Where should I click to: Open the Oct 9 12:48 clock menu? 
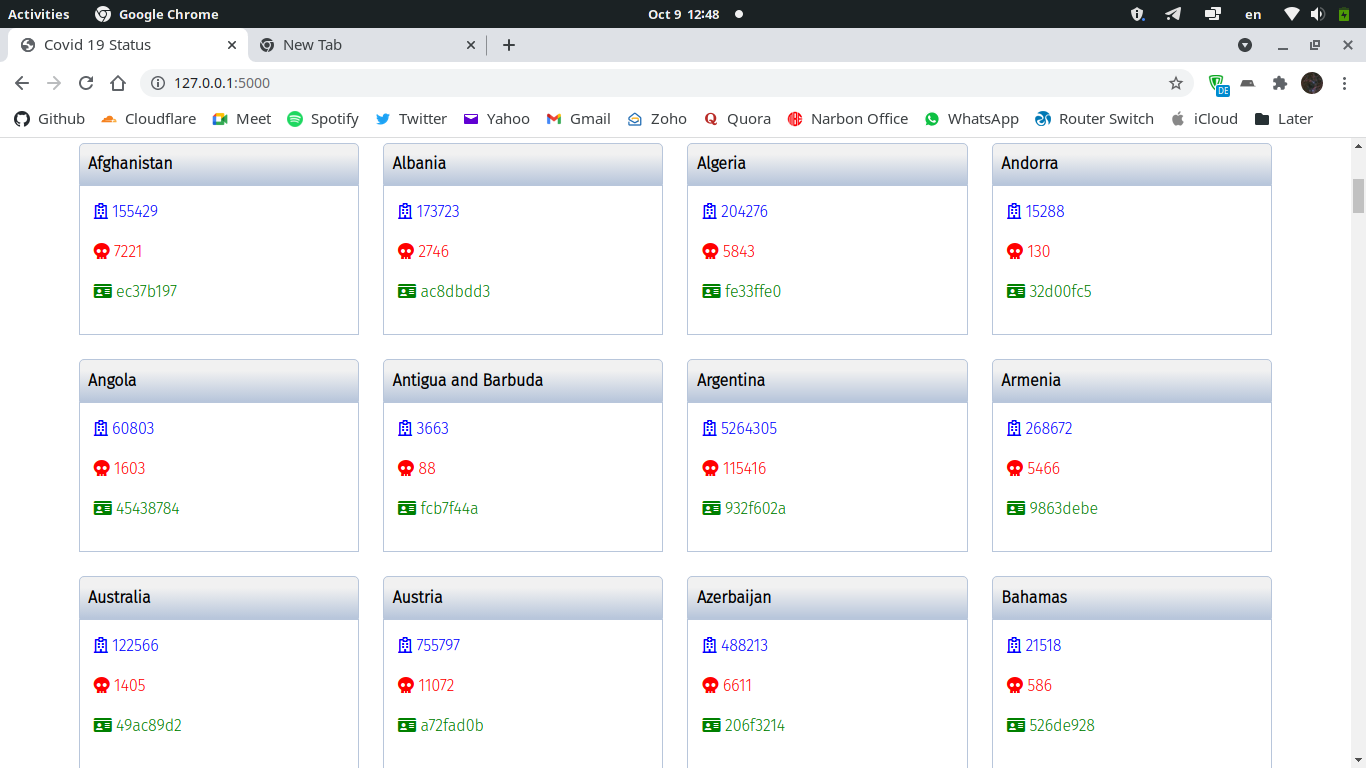tap(684, 14)
